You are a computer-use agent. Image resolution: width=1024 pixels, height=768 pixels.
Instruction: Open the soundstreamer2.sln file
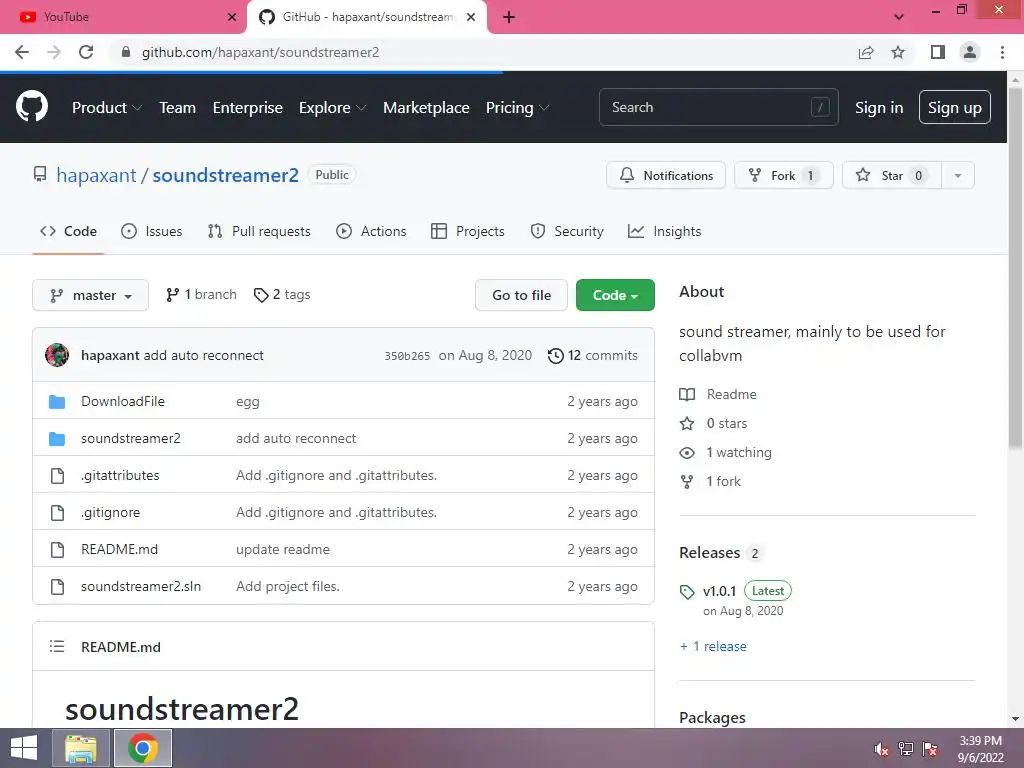(x=141, y=586)
